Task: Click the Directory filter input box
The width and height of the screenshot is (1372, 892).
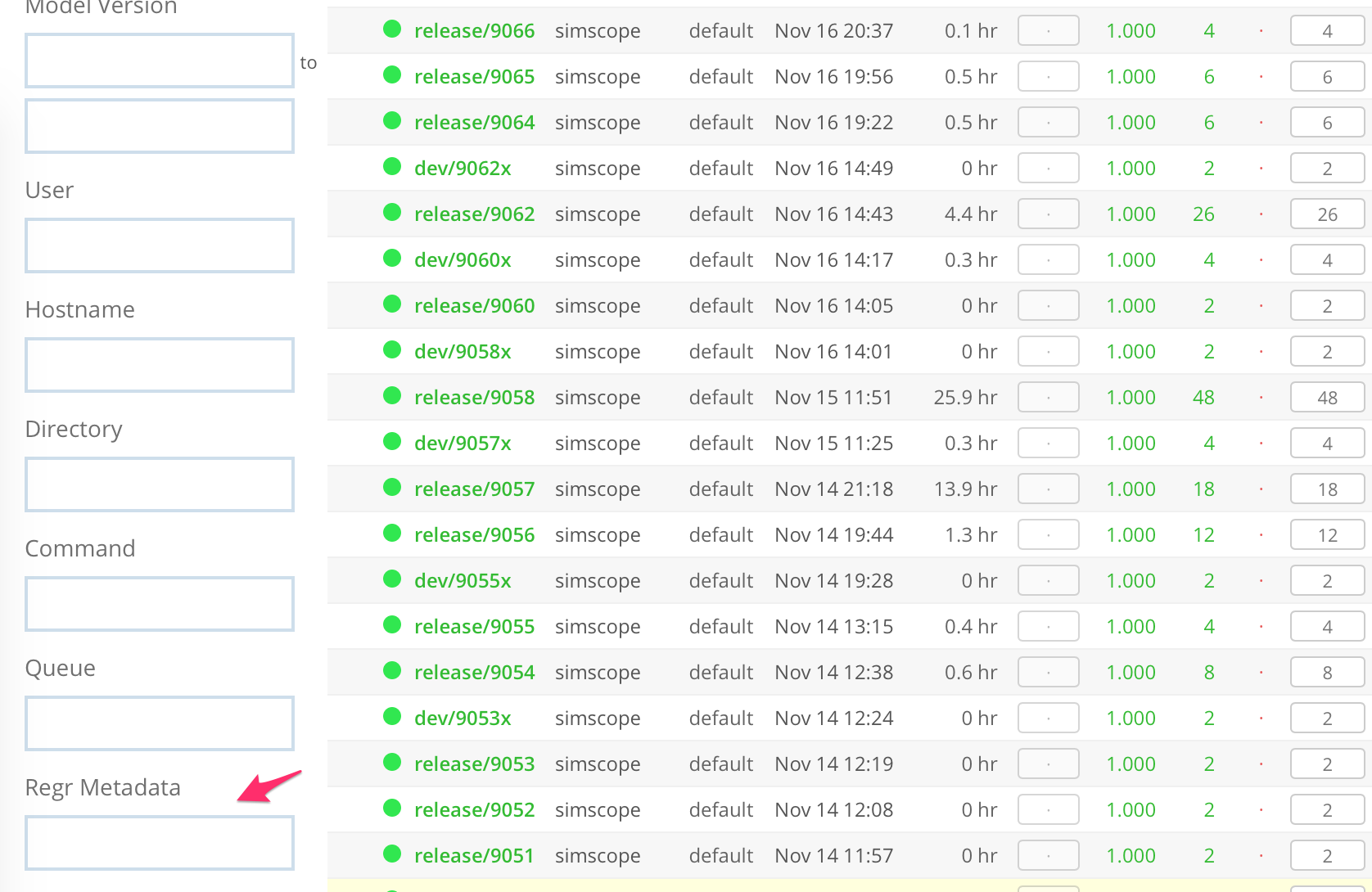Action: tap(160, 484)
